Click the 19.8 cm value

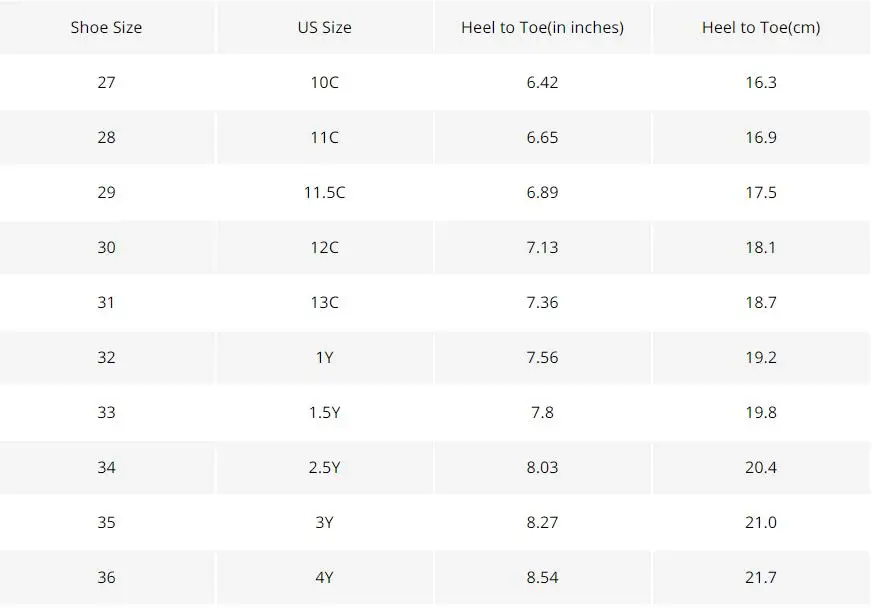[x=761, y=413]
